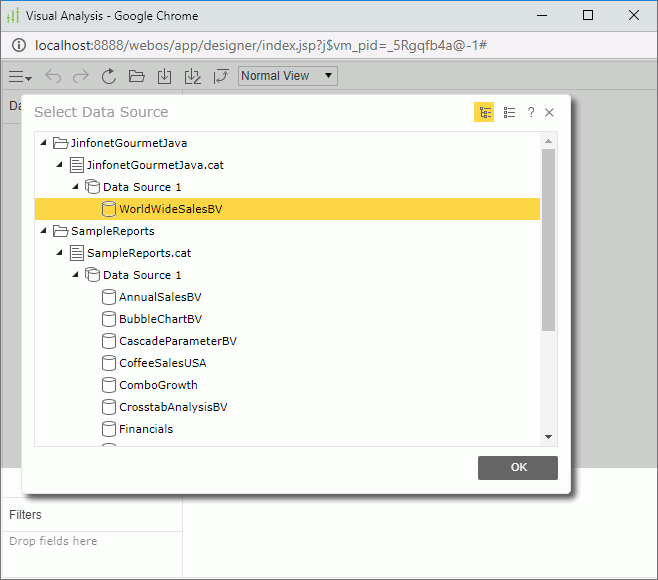
Task: Click the Save As icon
Action: pyautogui.click(x=193, y=76)
